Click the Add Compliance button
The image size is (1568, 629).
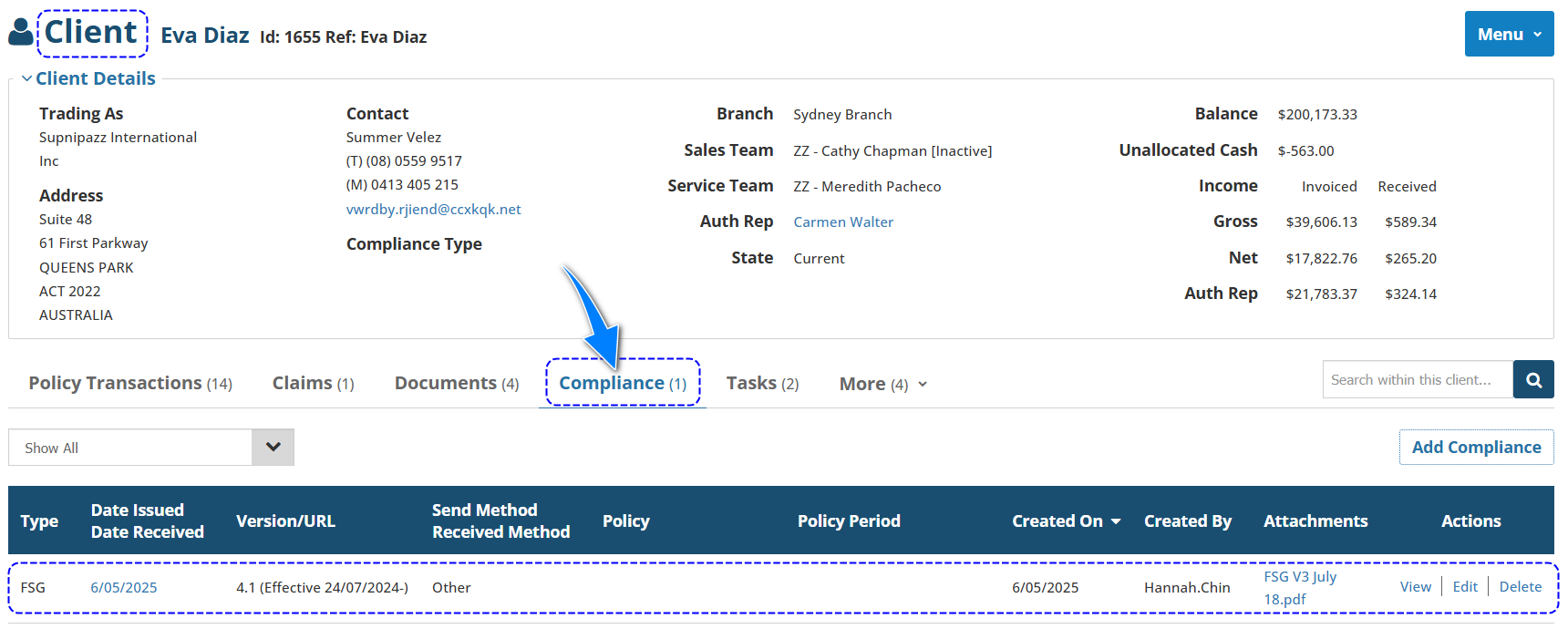1476,448
